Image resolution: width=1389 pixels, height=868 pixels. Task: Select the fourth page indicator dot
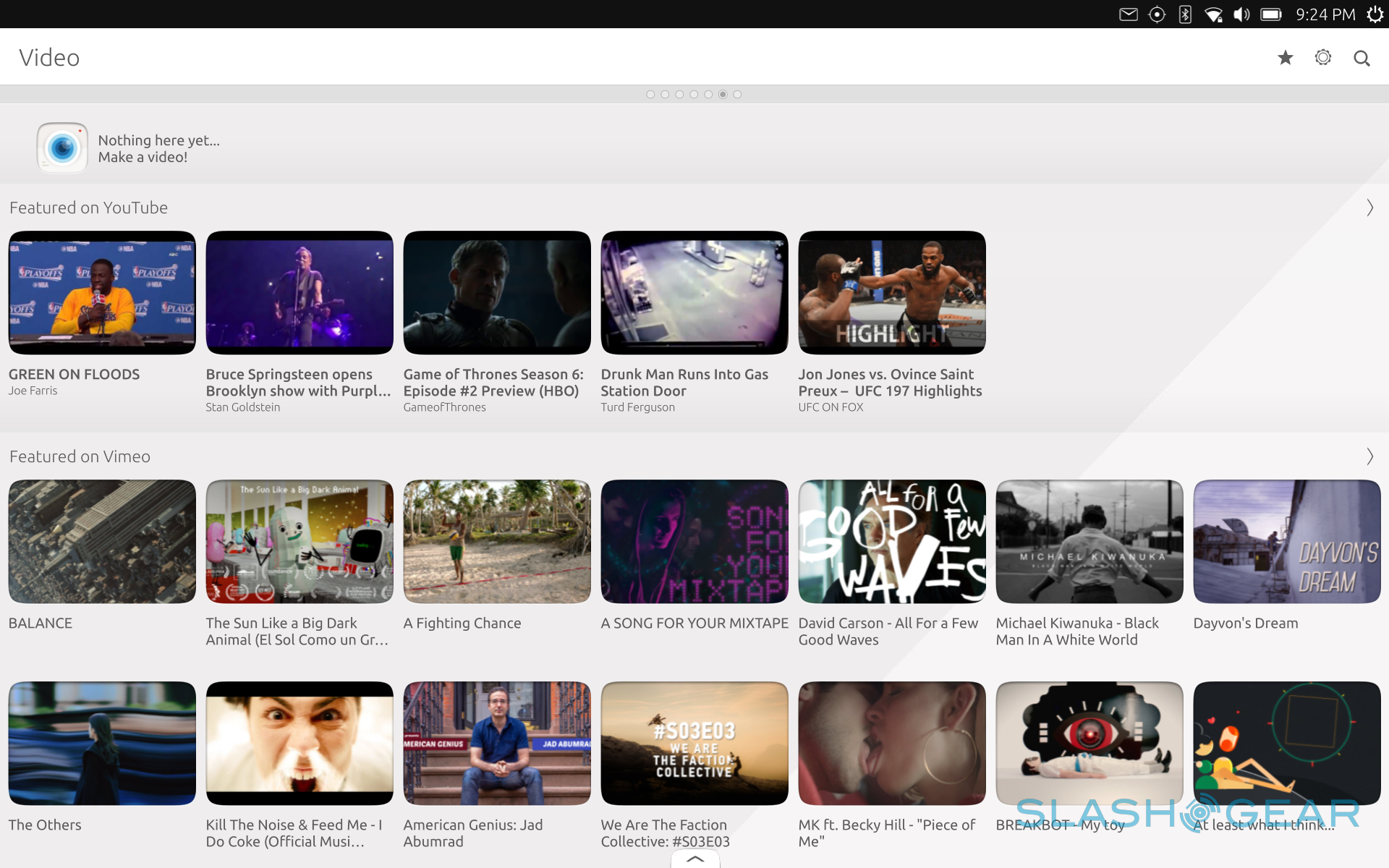(694, 95)
